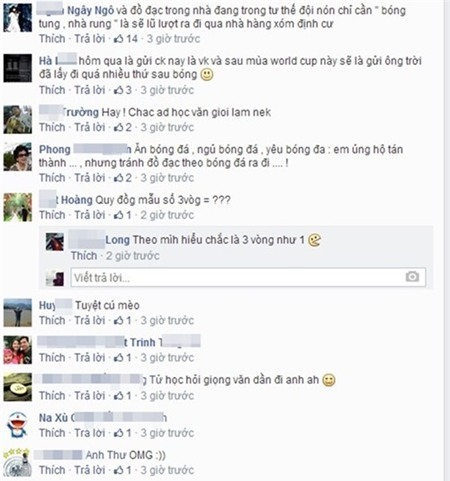The image size is (450, 481).
Task: Click '3 giờ trước' on Na Xù's comment
Action: point(167,433)
